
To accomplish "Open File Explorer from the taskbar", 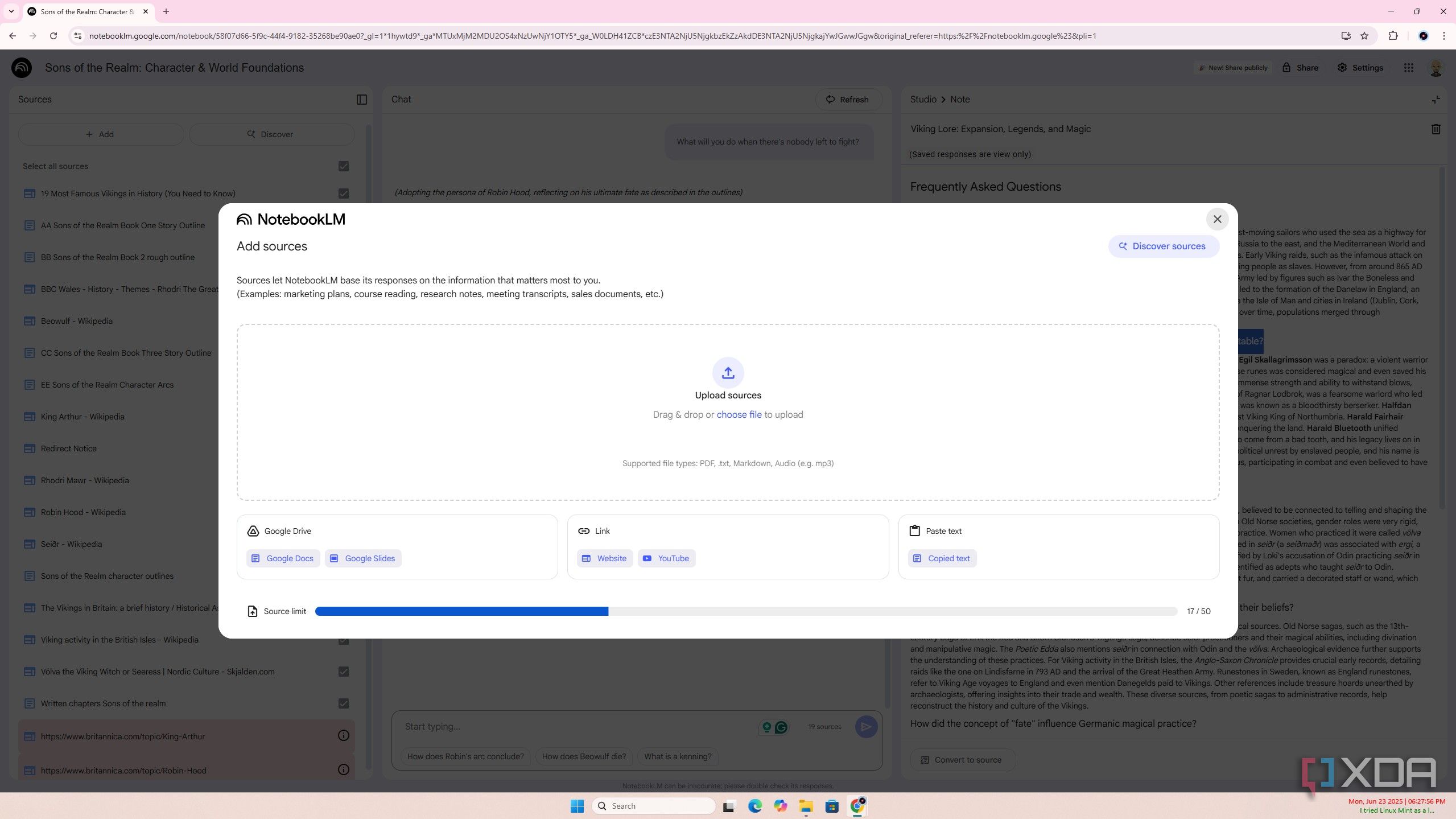I will [806, 806].
